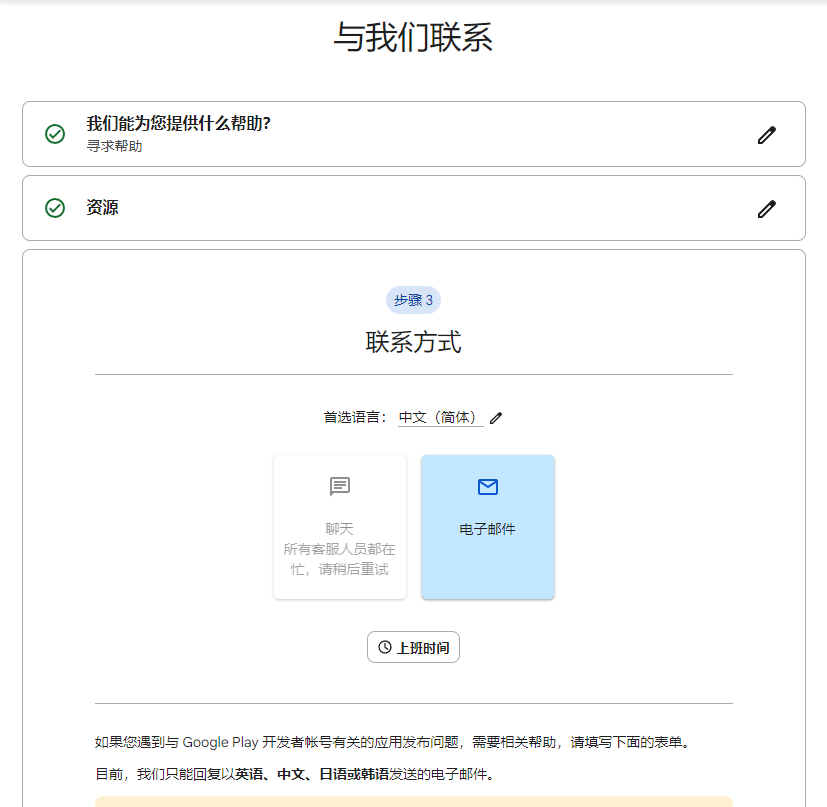Click the 步骤 3 badge

[x=414, y=300]
